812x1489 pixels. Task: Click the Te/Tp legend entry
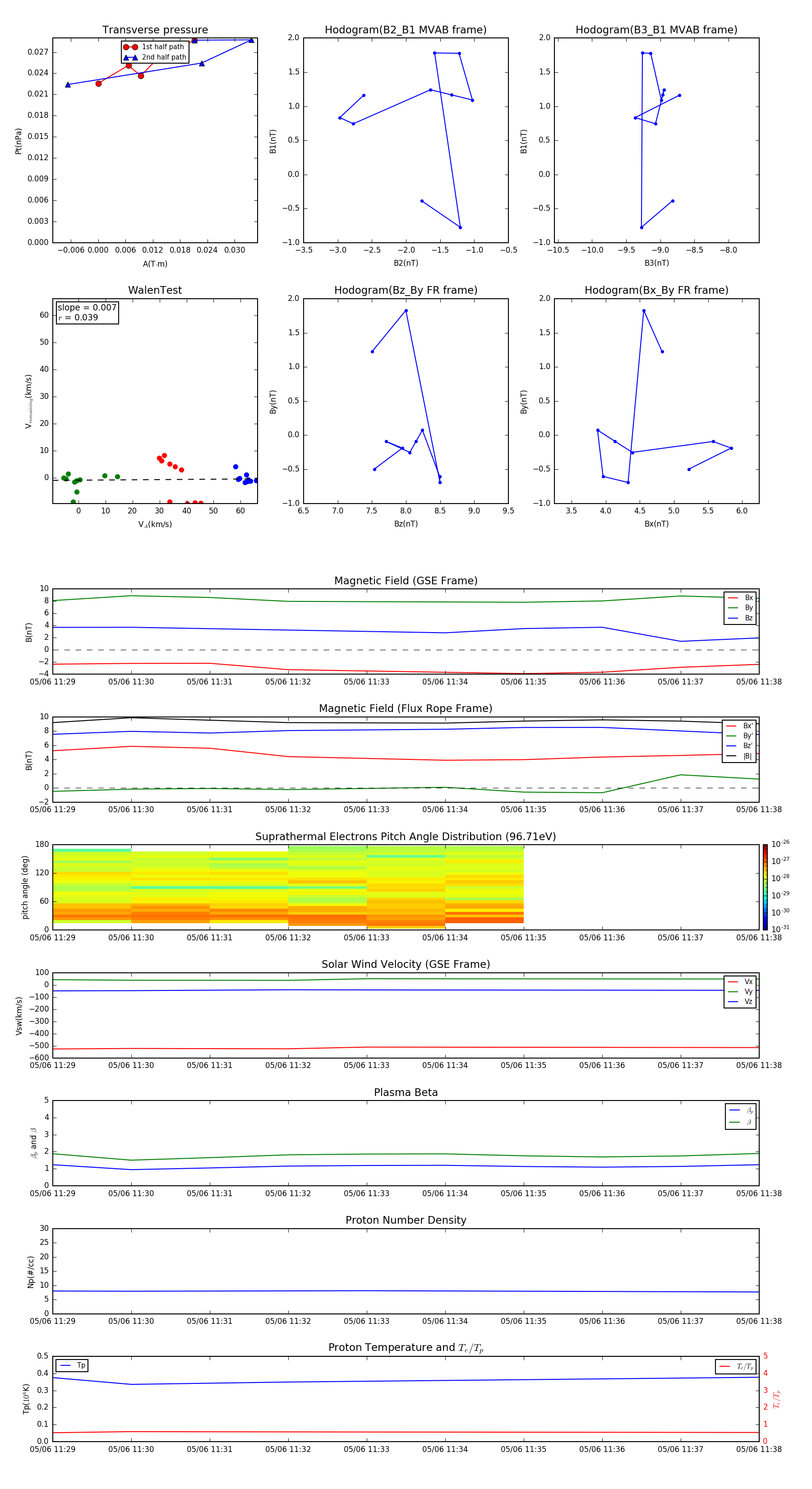736,1366
